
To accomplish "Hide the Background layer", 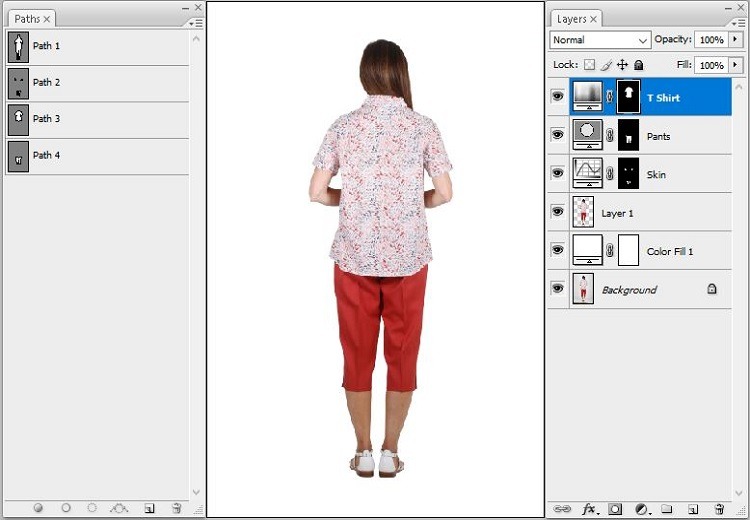I will [558, 288].
